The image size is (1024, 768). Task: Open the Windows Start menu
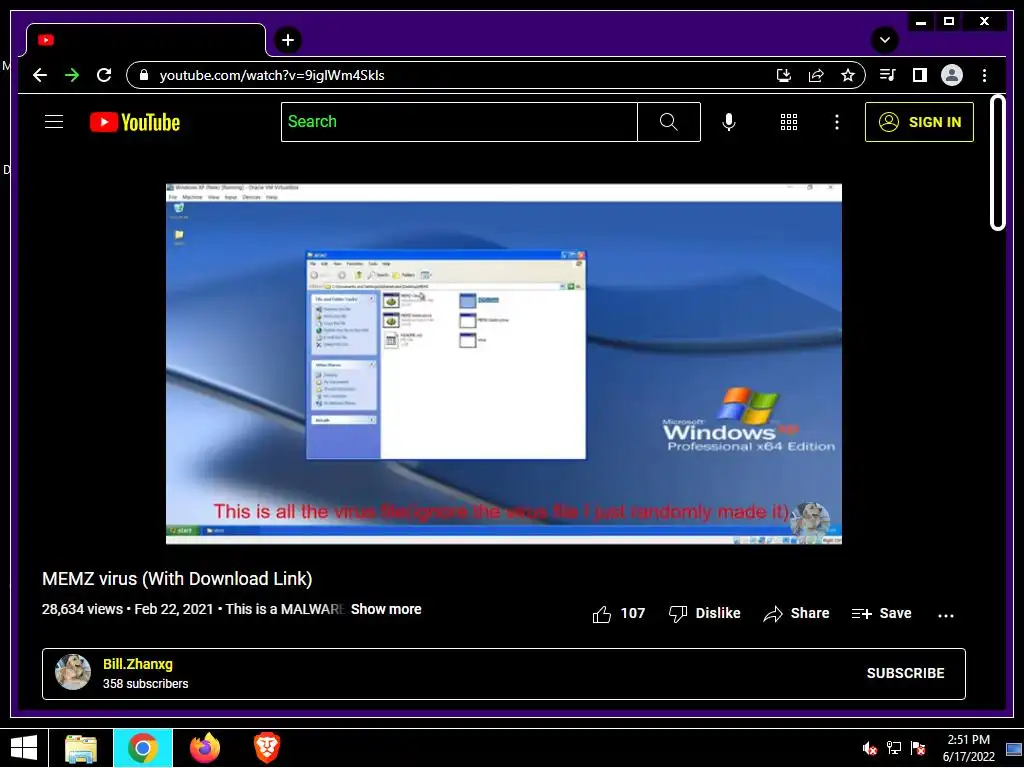click(x=24, y=748)
